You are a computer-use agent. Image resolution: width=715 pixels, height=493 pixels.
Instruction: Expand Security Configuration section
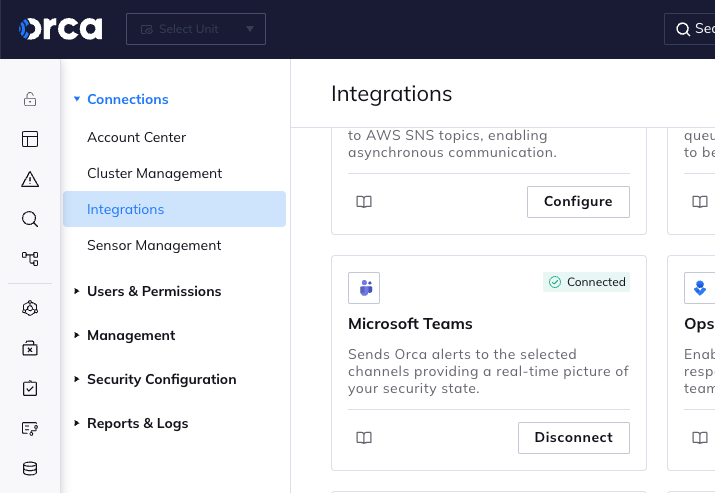click(x=155, y=379)
